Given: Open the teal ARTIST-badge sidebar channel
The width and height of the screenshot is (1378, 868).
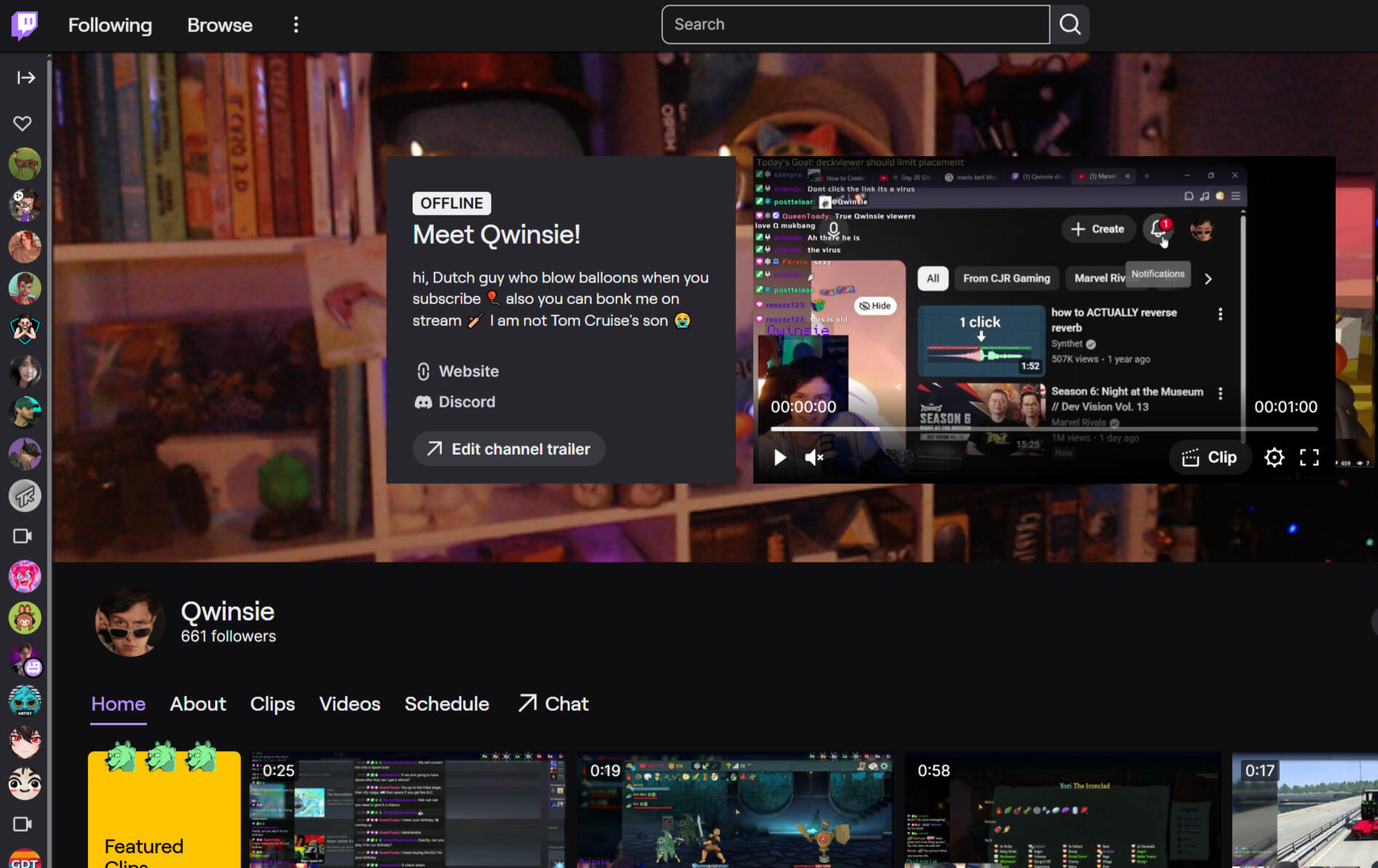Looking at the screenshot, I should (x=25, y=701).
